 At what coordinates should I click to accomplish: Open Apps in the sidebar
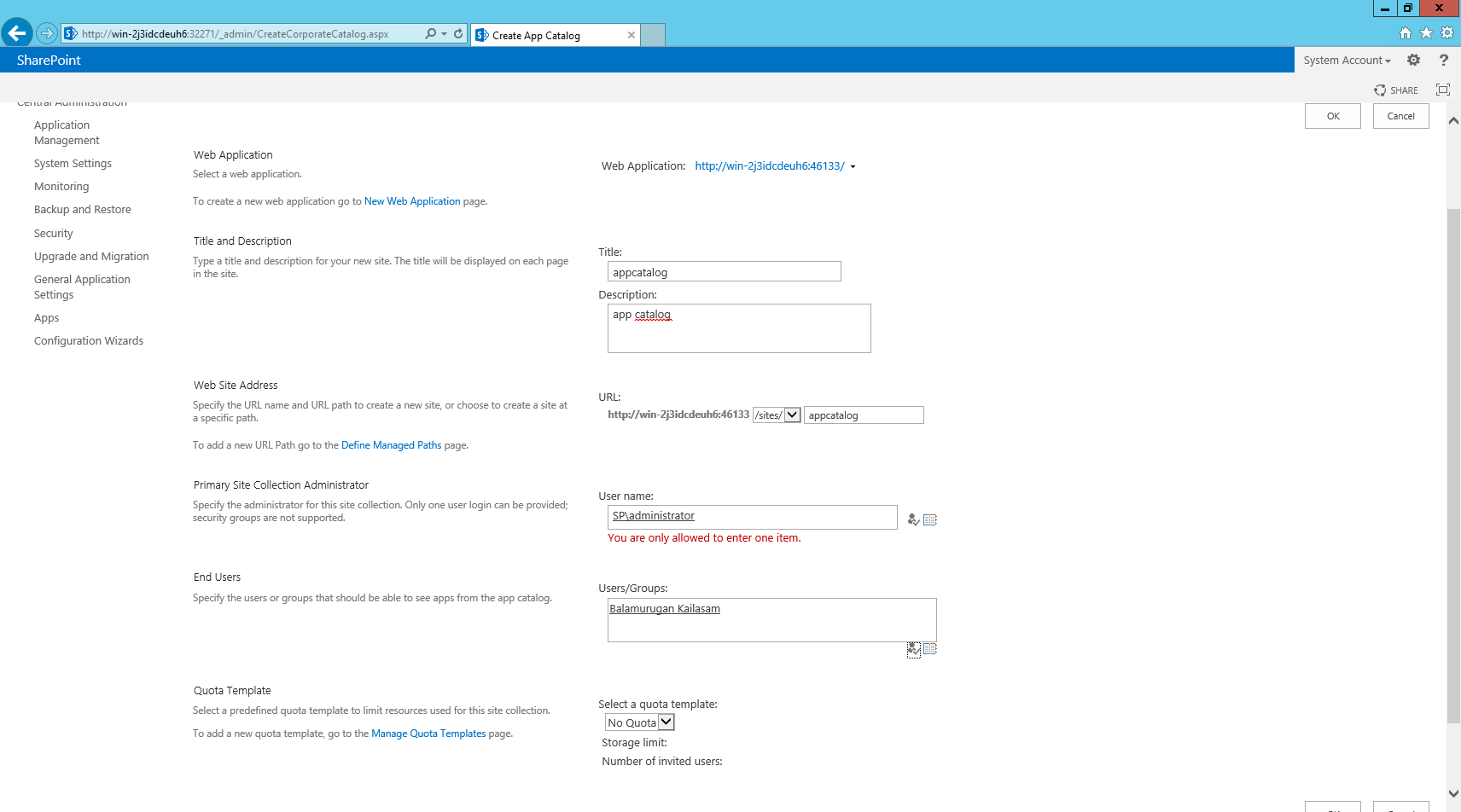(47, 318)
